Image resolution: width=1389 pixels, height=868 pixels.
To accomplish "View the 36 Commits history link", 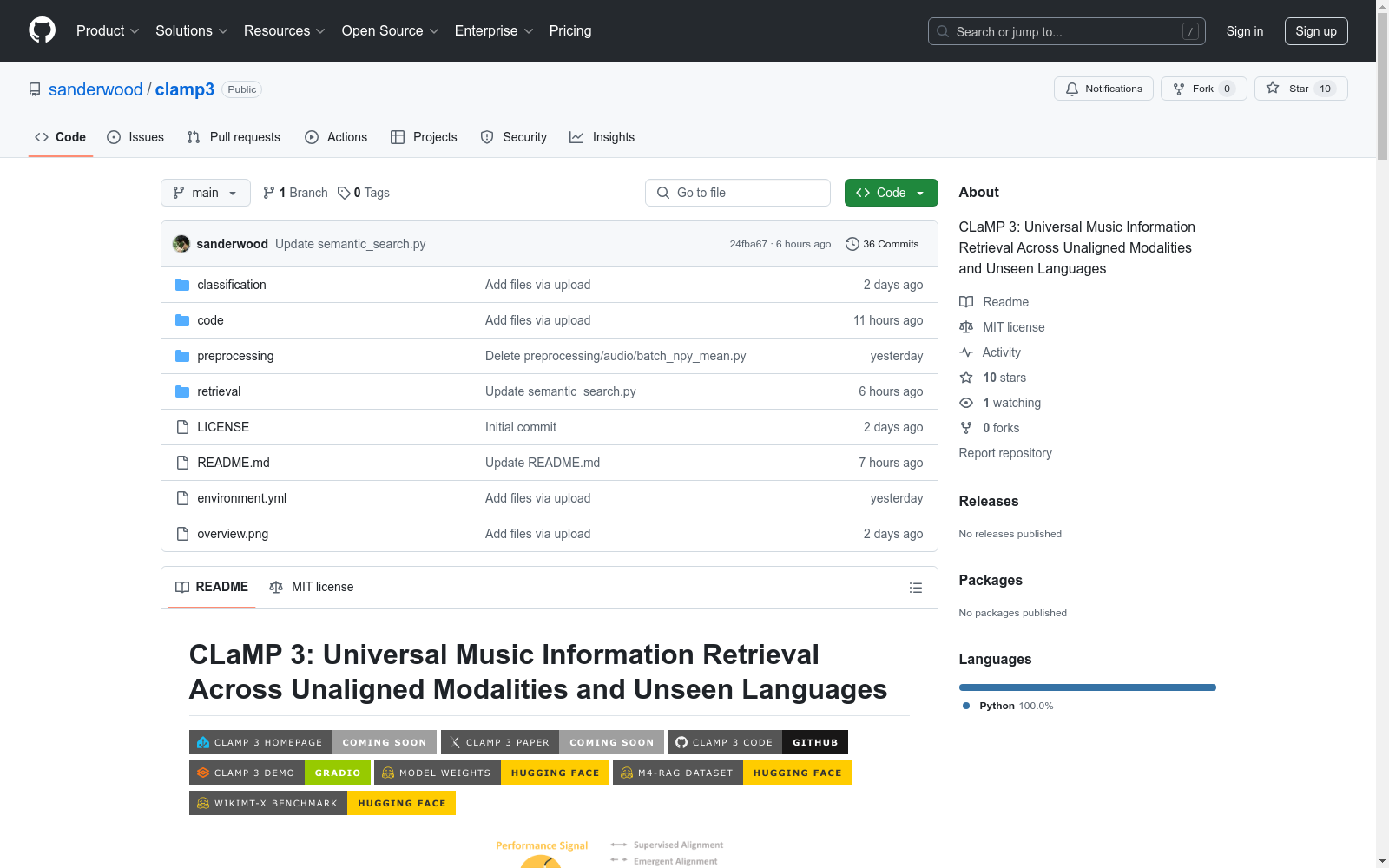I will 882,244.
